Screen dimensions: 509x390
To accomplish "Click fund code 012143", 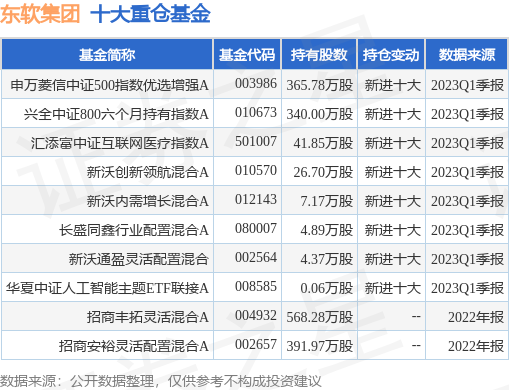I will (x=256, y=199).
